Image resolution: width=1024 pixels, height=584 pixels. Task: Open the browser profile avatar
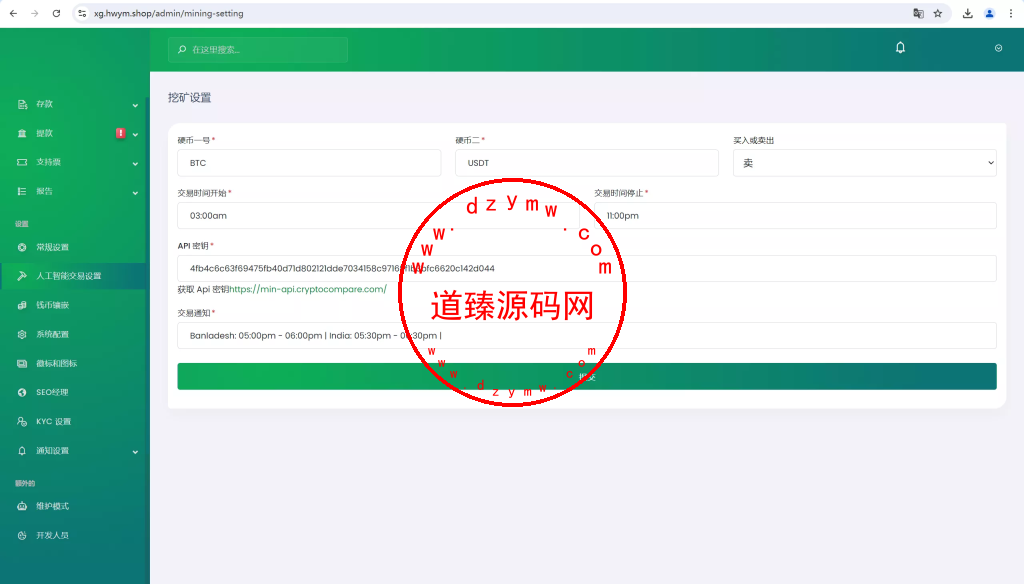tap(989, 13)
